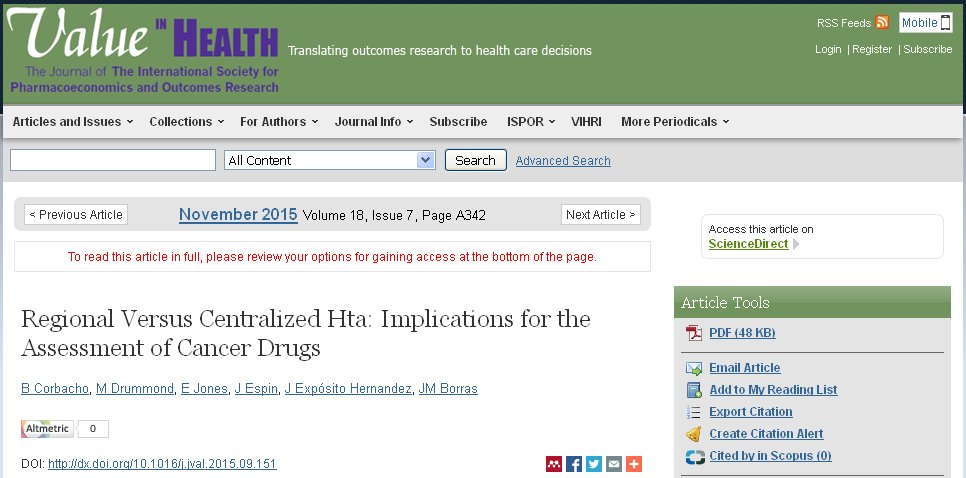The image size is (966, 478).
Task: Share article on Facebook
Action: click(x=574, y=464)
